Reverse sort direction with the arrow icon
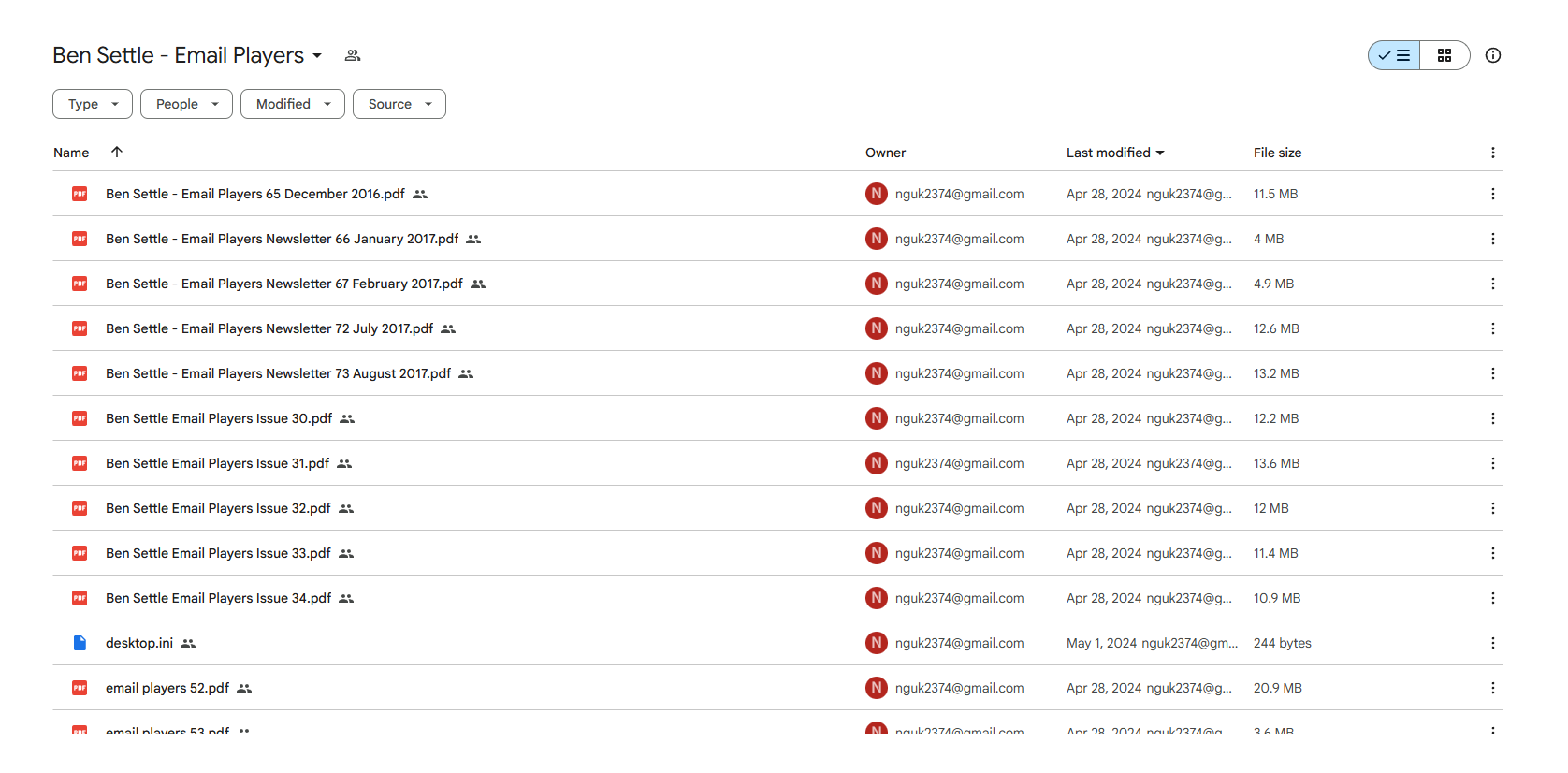The width and height of the screenshot is (1568, 773). pyautogui.click(x=117, y=152)
